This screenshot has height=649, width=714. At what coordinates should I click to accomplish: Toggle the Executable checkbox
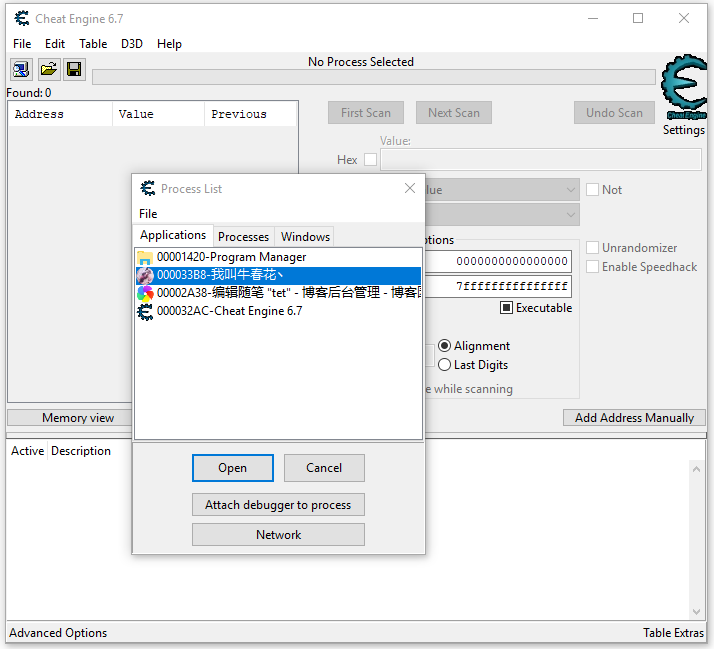click(x=506, y=308)
